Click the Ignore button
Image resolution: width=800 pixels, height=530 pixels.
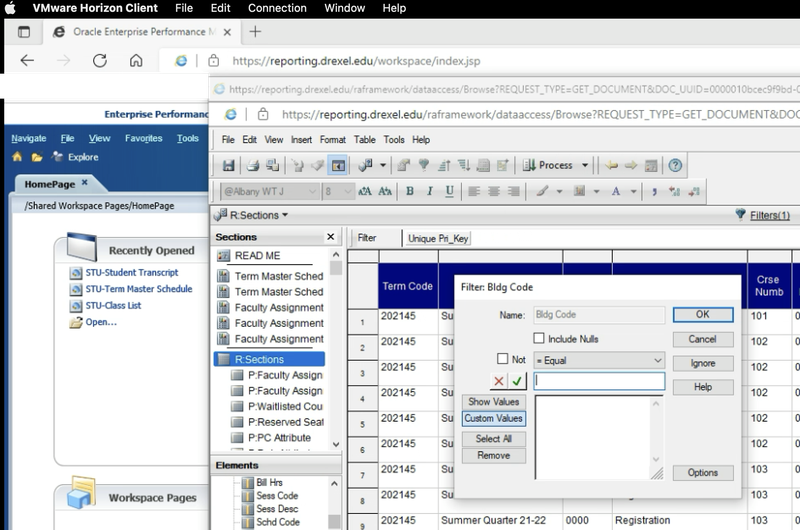tap(703, 363)
